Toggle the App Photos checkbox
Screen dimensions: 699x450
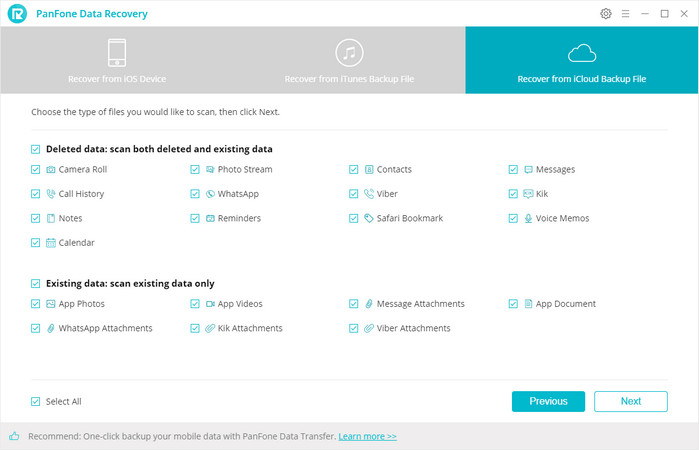pyautogui.click(x=36, y=304)
